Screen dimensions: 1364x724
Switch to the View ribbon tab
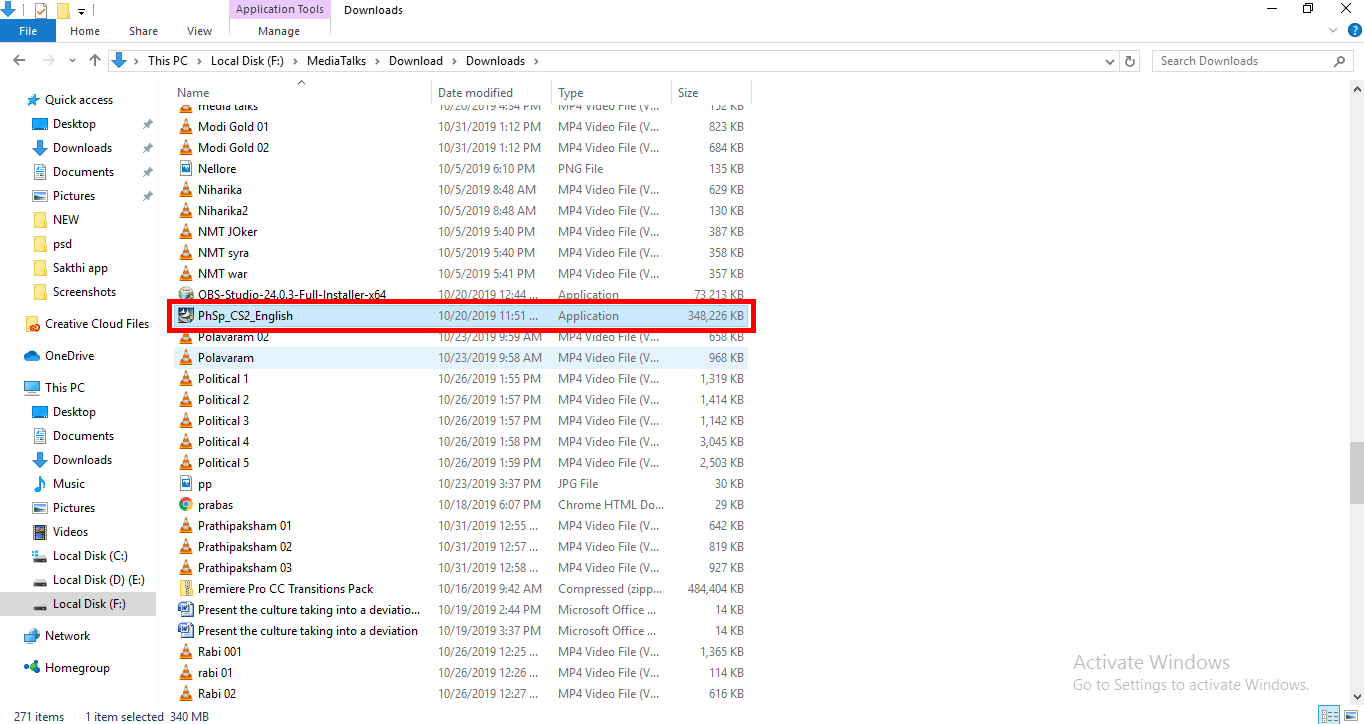pyautogui.click(x=198, y=31)
